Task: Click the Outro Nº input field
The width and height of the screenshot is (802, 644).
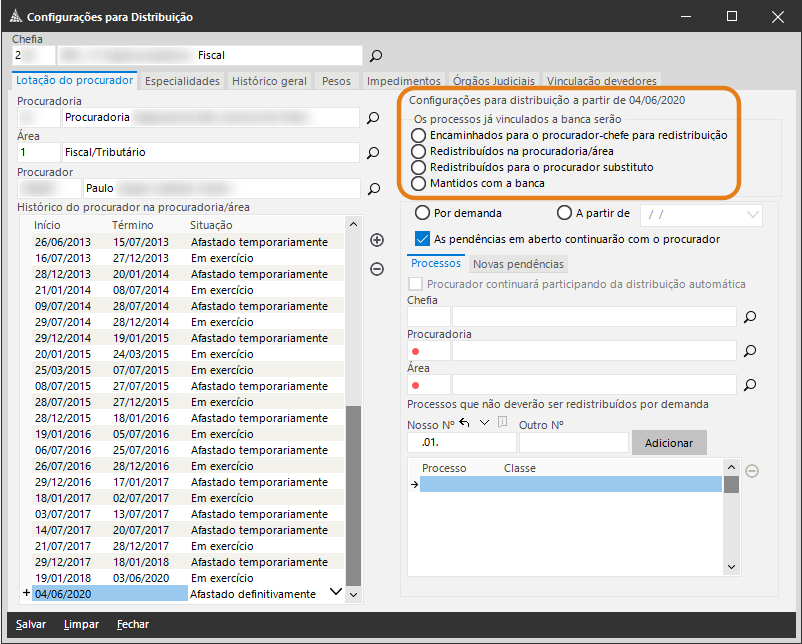Action: coord(573,442)
